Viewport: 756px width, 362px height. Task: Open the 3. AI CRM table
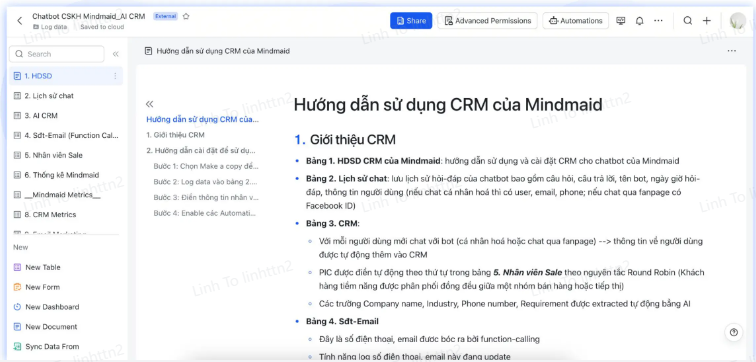coord(66,116)
